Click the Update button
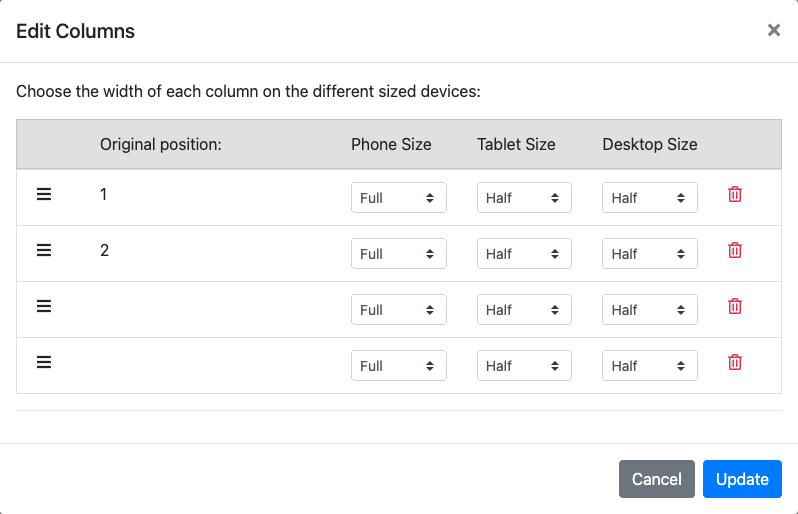Viewport: 798px width, 514px height. 741,479
